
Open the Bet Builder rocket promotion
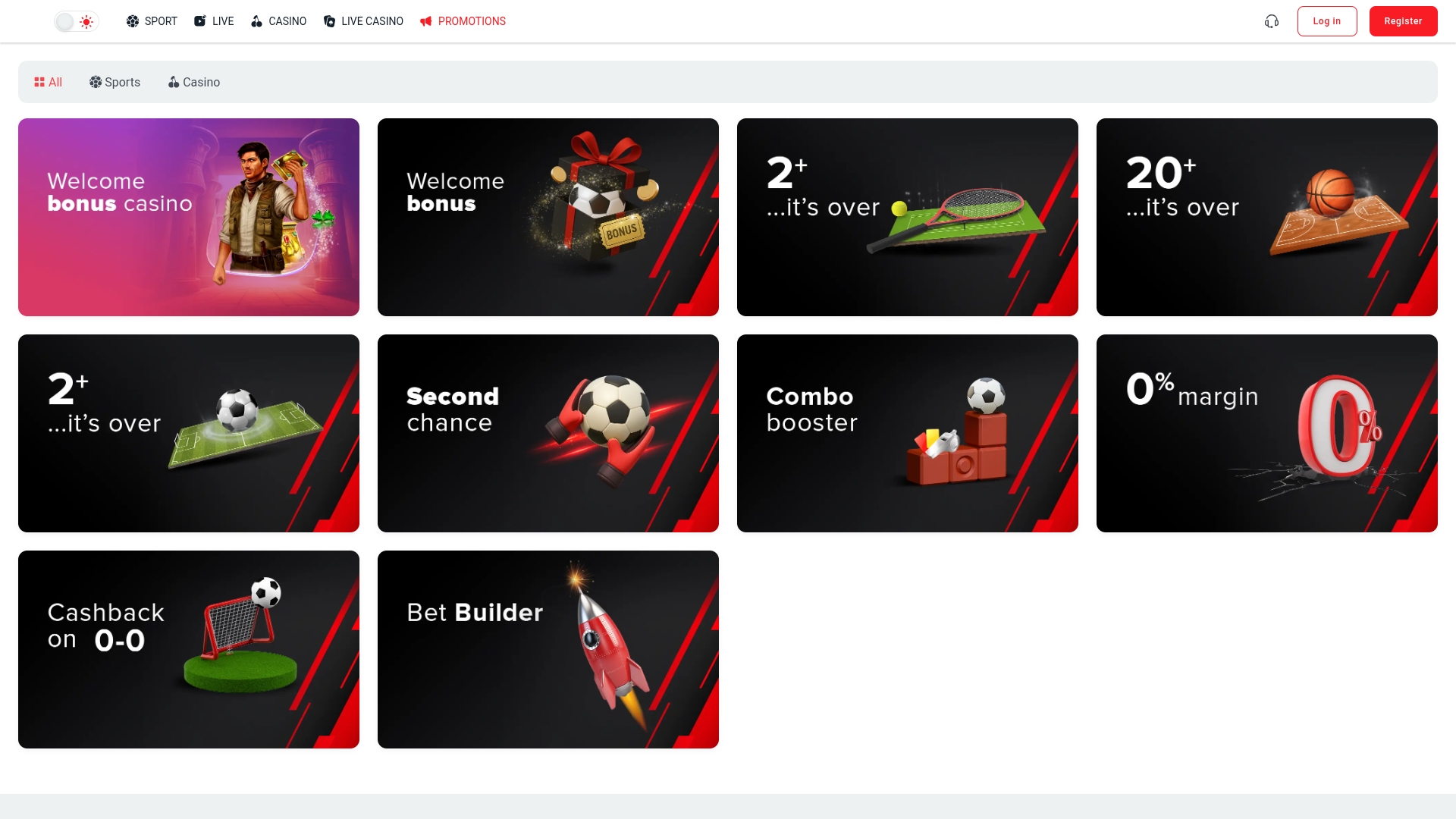tap(548, 649)
